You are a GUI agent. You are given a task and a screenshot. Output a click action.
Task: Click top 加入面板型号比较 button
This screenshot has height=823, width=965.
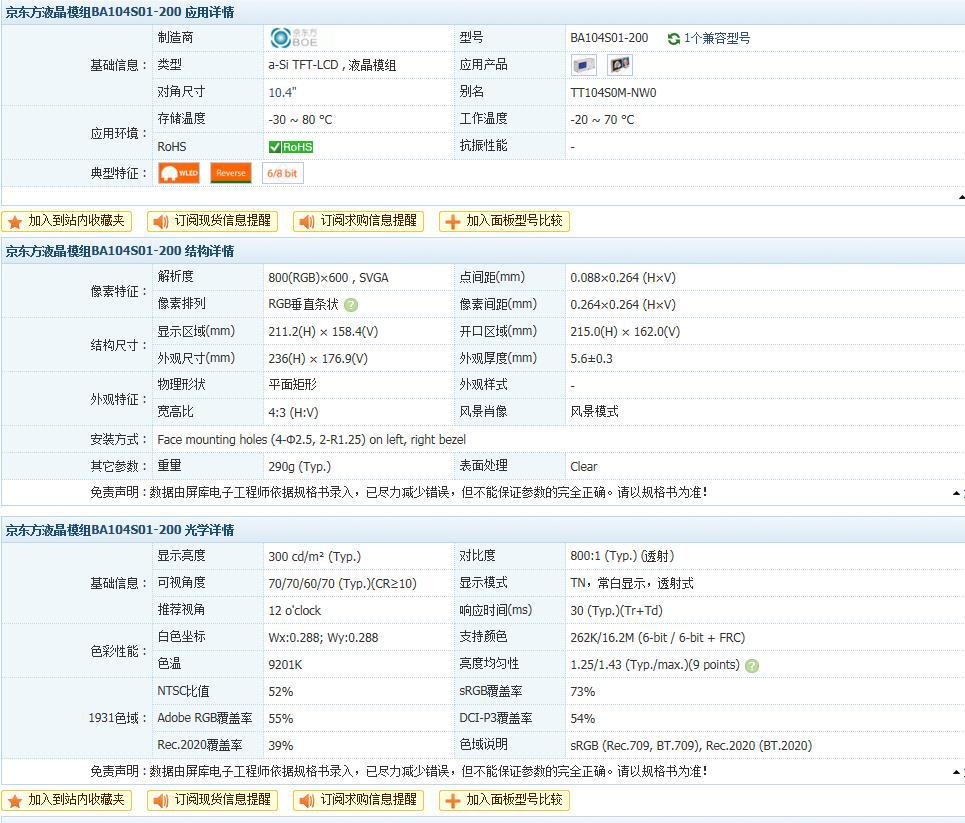coord(505,221)
